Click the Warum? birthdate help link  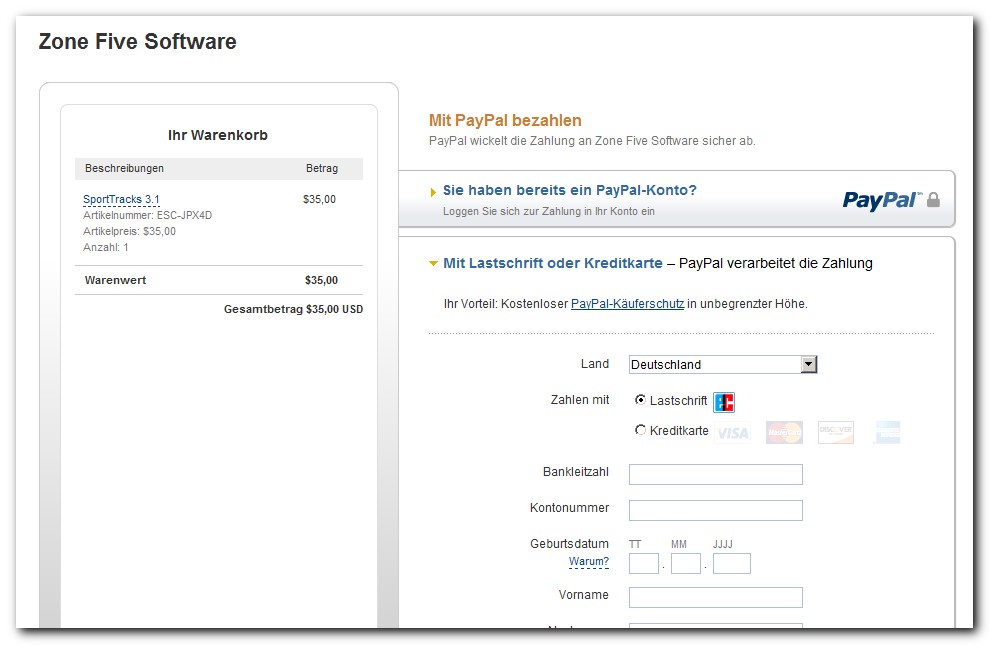tap(588, 562)
